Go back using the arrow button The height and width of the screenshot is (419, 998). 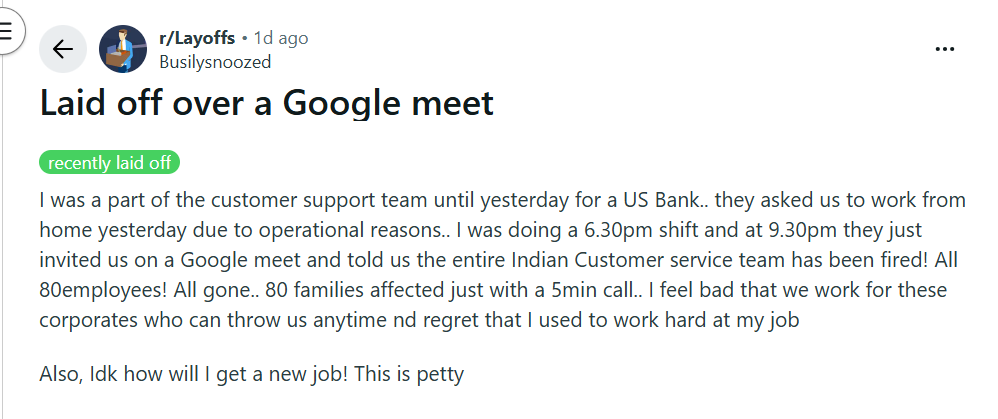pos(63,49)
